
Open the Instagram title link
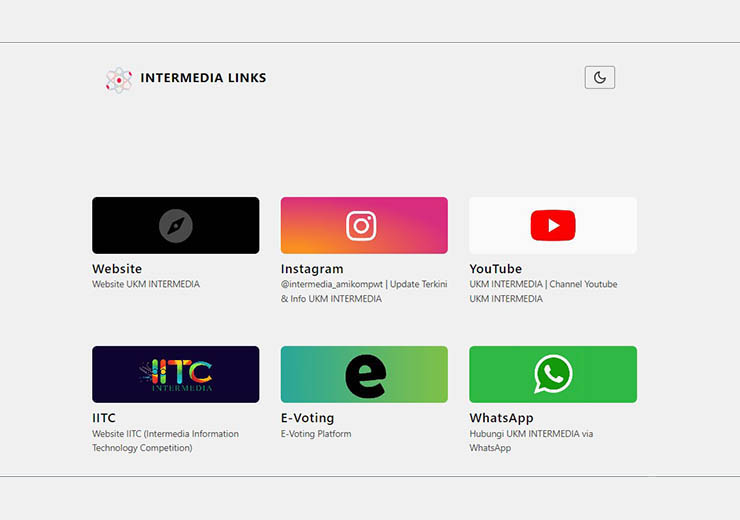312,269
